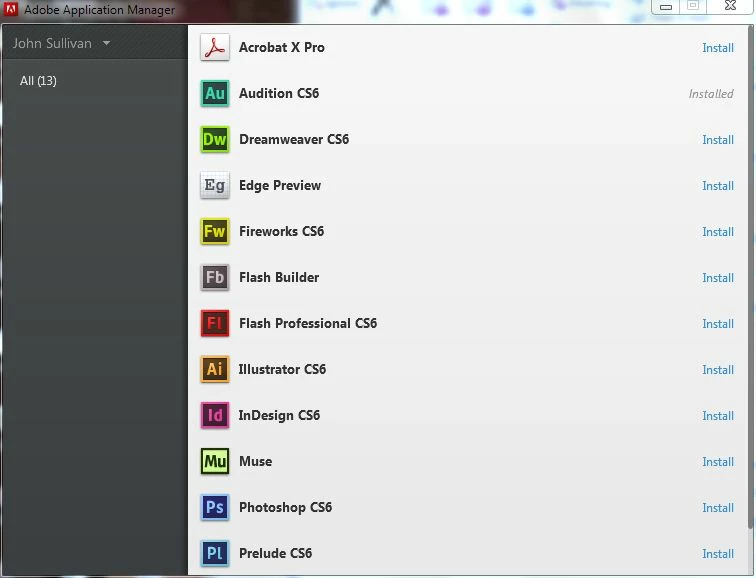The width and height of the screenshot is (756, 578).
Task: Click the Flash Professional Fl icon
Action: 215,323
